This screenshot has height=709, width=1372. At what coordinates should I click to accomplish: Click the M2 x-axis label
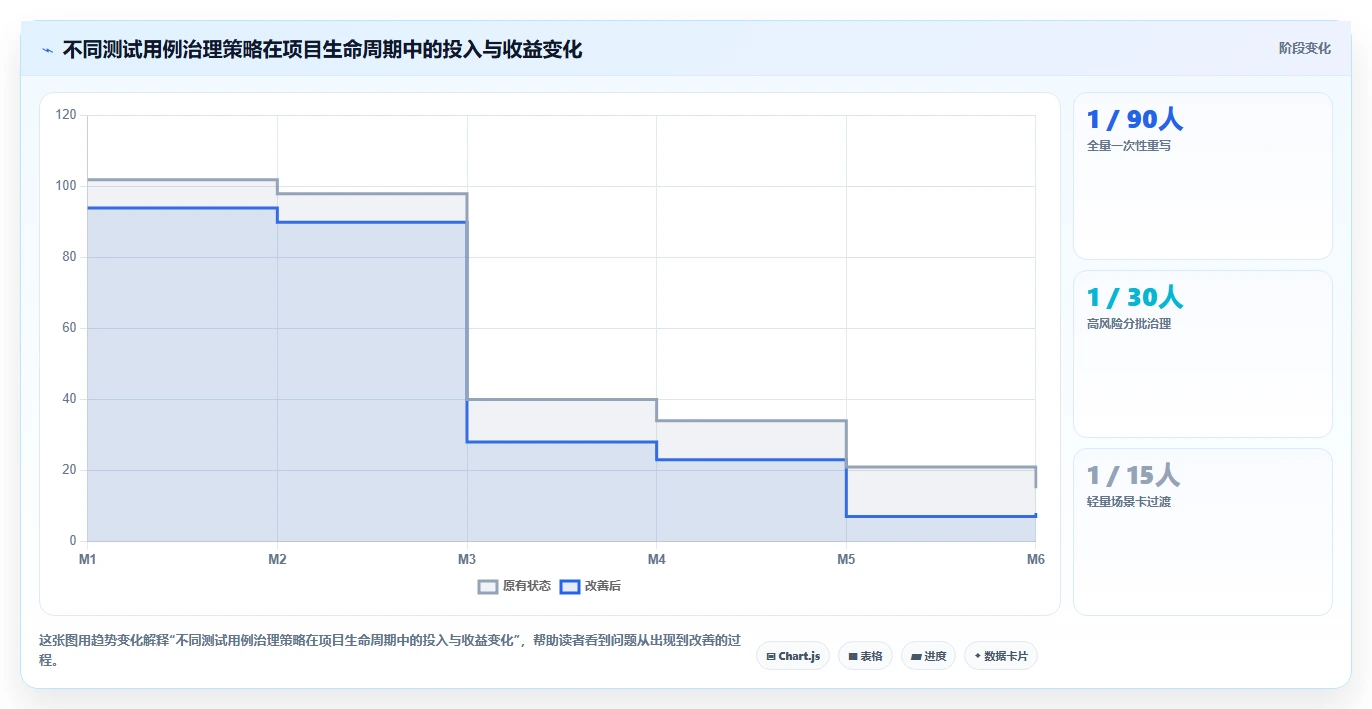click(x=277, y=559)
